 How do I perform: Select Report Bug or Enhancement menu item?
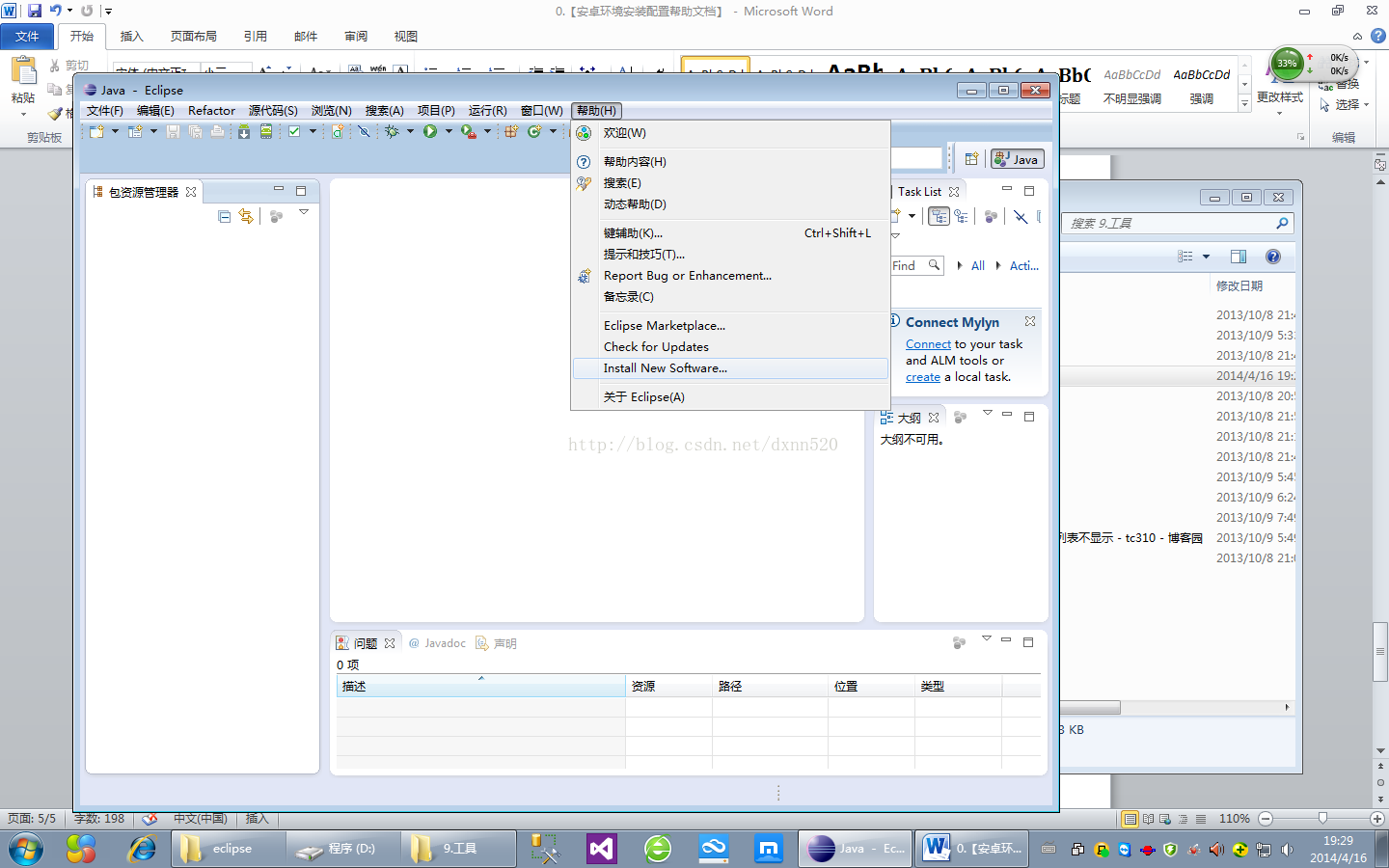[x=730, y=276]
